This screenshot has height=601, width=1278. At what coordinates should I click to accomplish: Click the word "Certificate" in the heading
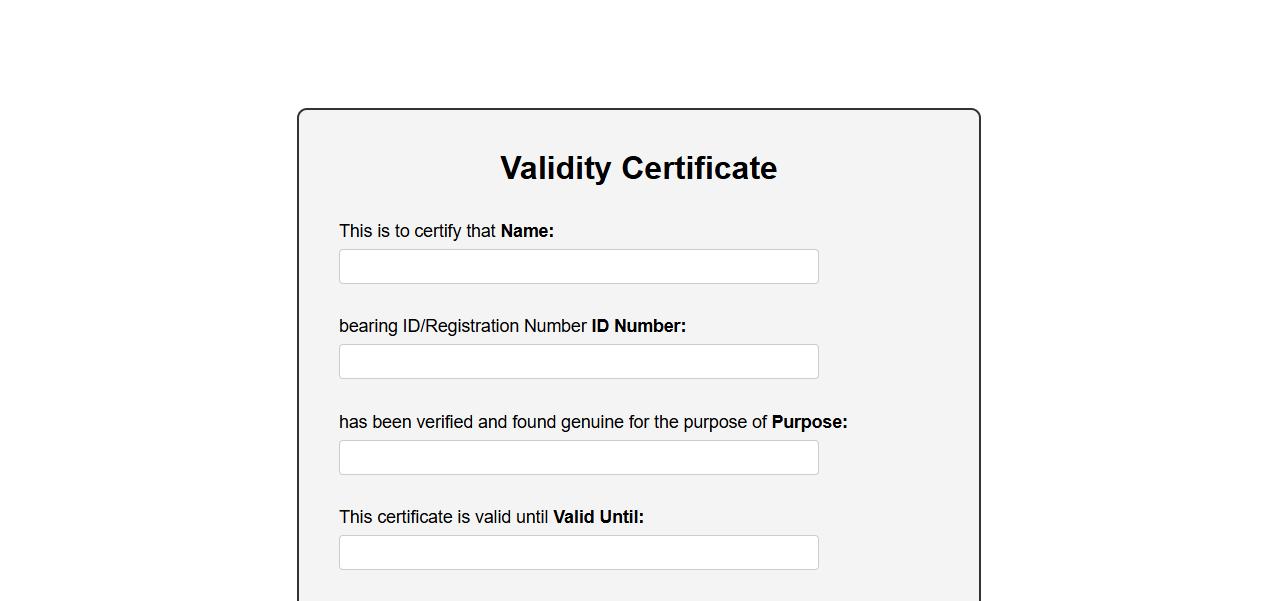[699, 168]
